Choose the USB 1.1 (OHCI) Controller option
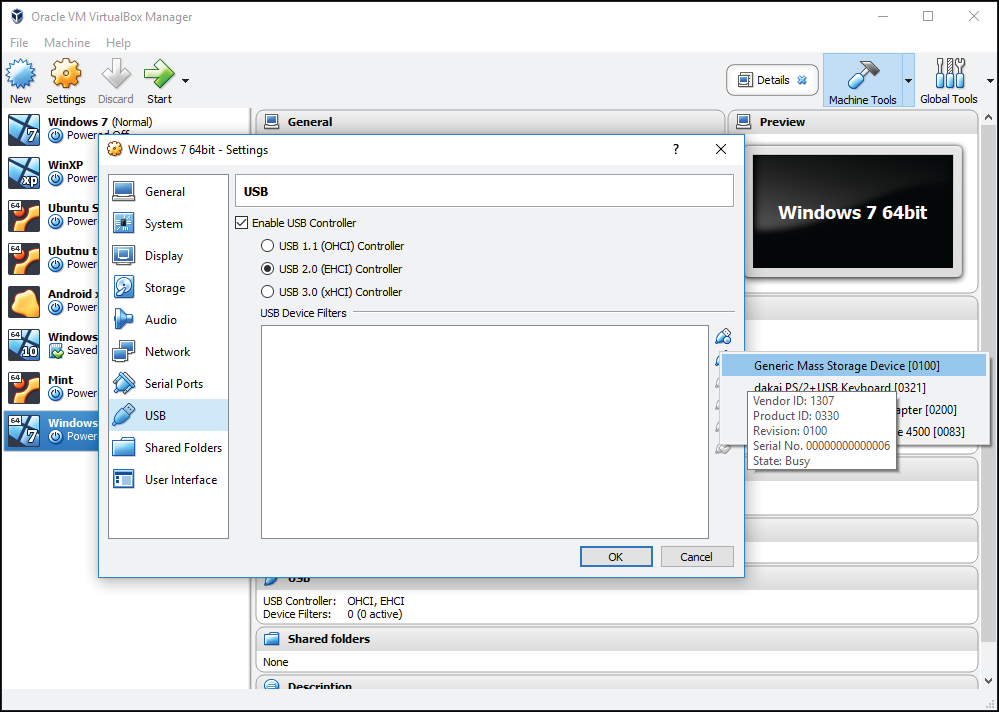Viewport: 999px width, 712px height. 268,245
